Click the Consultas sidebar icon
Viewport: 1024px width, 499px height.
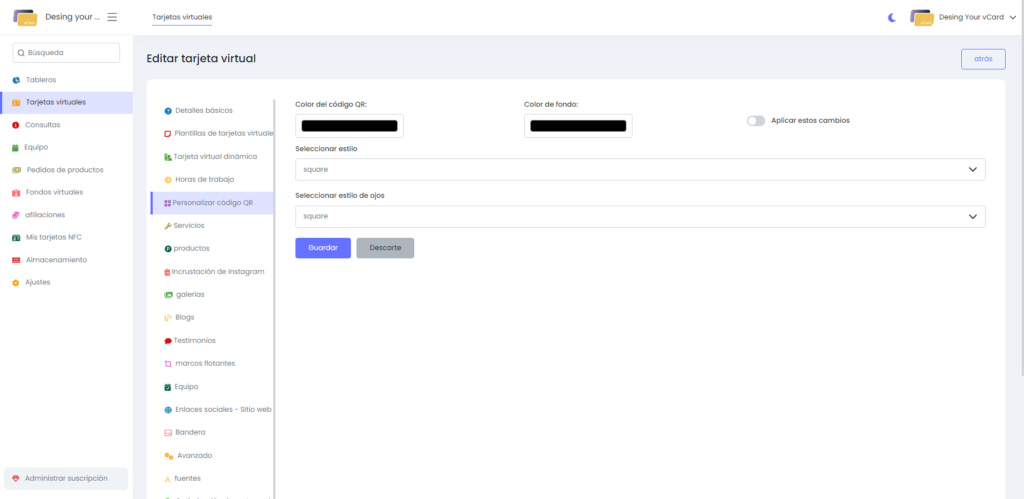(x=16, y=125)
